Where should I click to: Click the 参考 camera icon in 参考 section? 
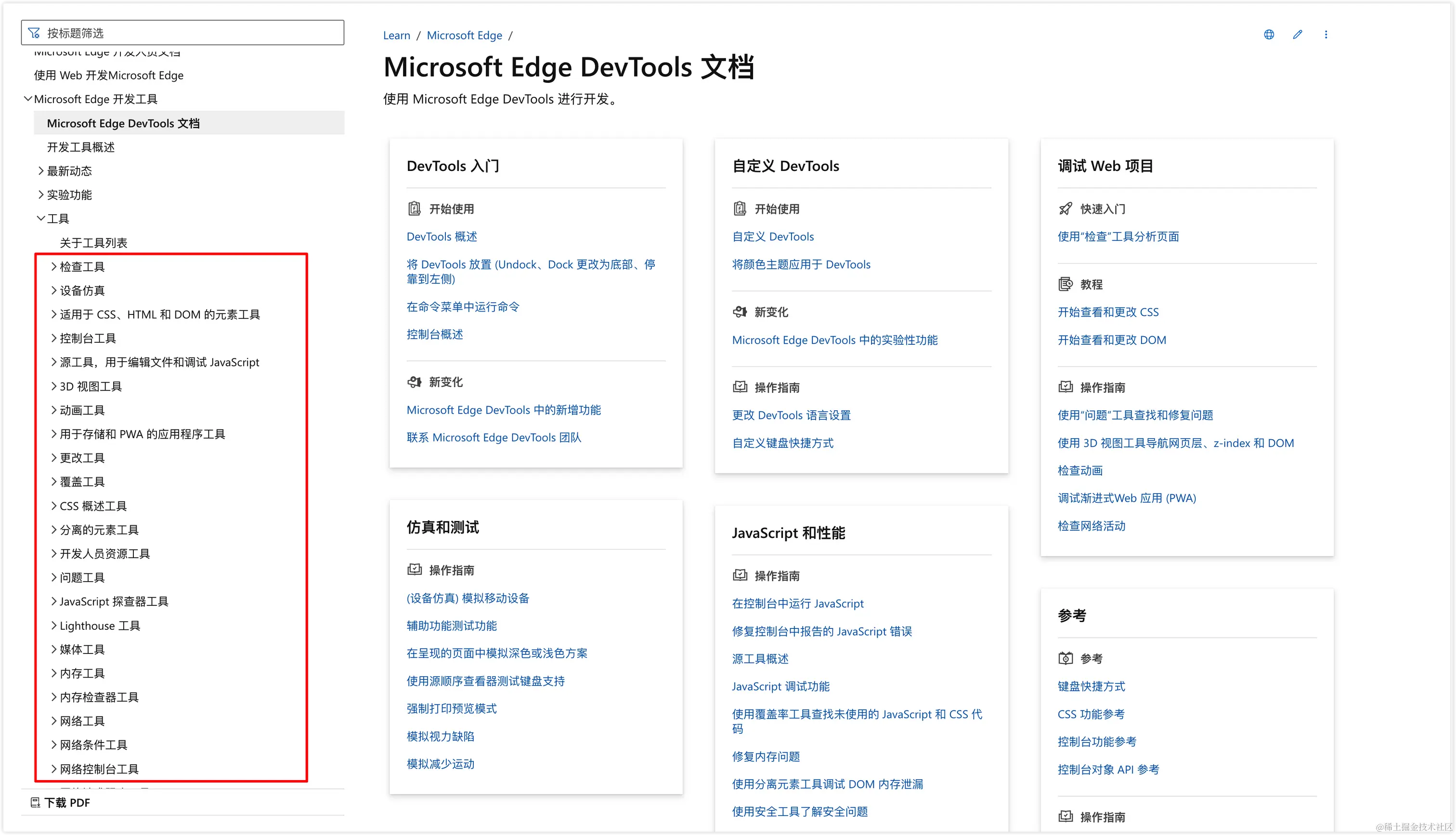pyautogui.click(x=1065, y=658)
